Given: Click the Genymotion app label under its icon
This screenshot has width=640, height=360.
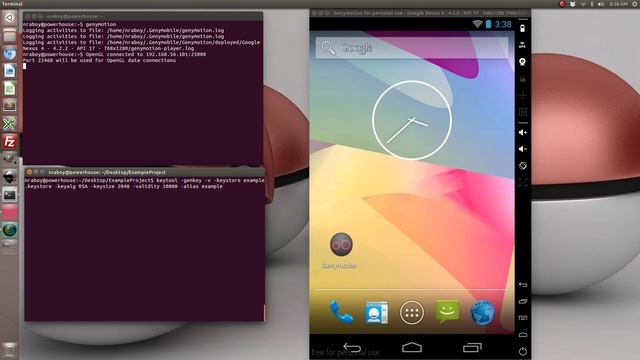Looking at the screenshot, I should pyautogui.click(x=340, y=266).
